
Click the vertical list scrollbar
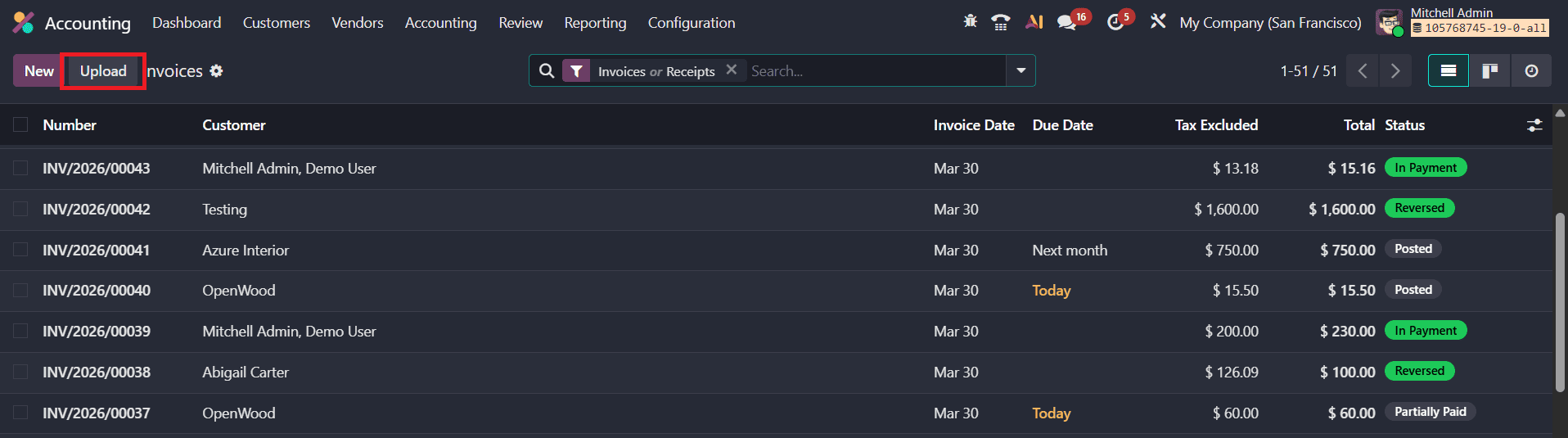point(1560,301)
